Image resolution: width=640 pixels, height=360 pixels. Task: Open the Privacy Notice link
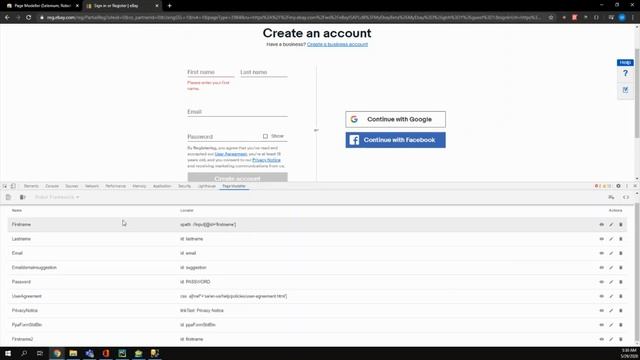pyautogui.click(x=266, y=160)
